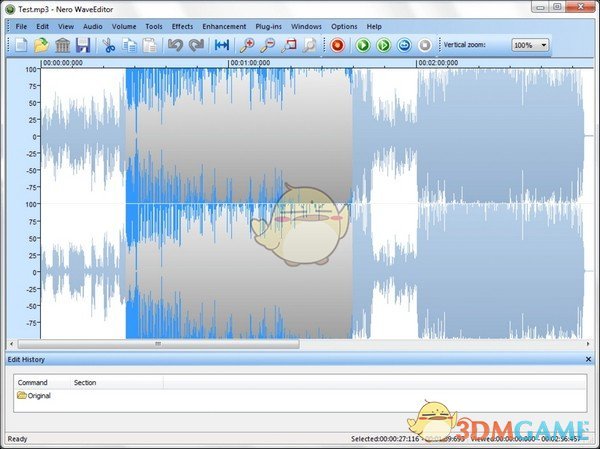Open the audio library building icon
600x449 pixels.
[x=62, y=45]
